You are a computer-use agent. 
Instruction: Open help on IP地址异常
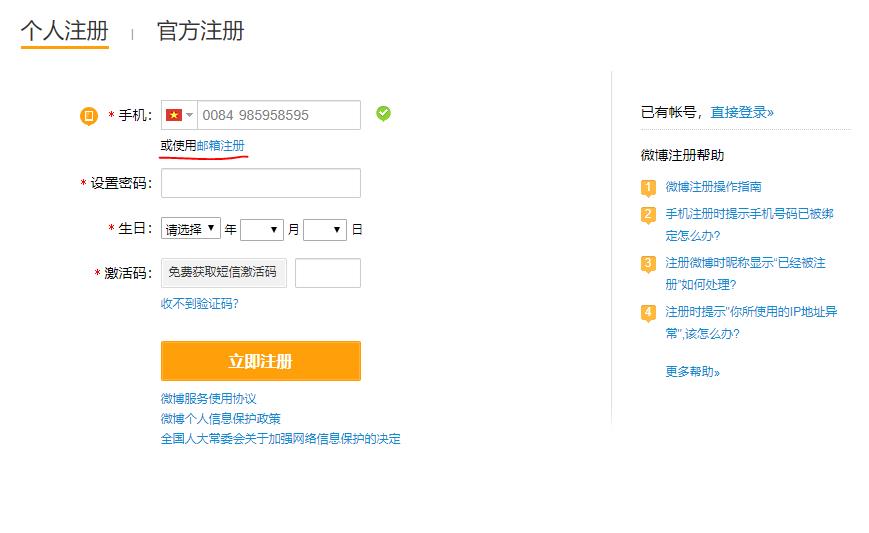[751, 322]
